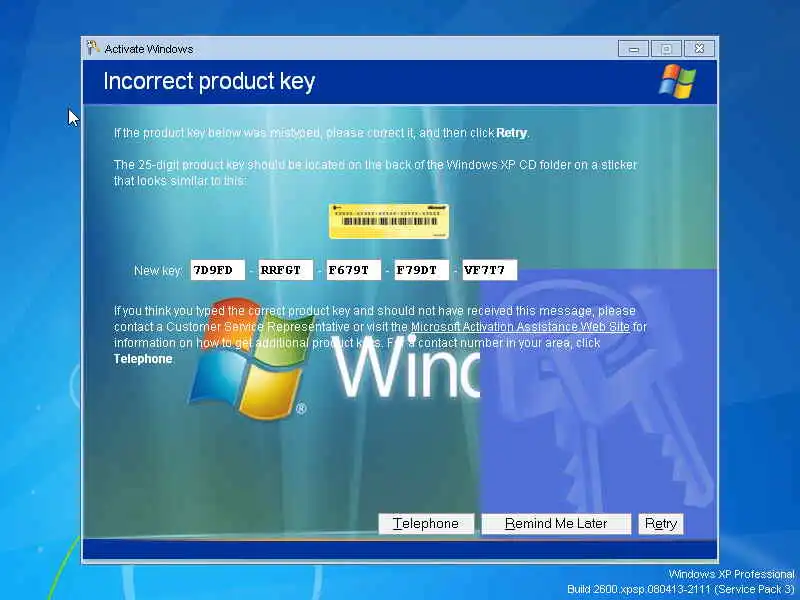Click the 'Incorrect product key' heading
Viewport: 800px width, 600px height.
pyautogui.click(x=209, y=82)
